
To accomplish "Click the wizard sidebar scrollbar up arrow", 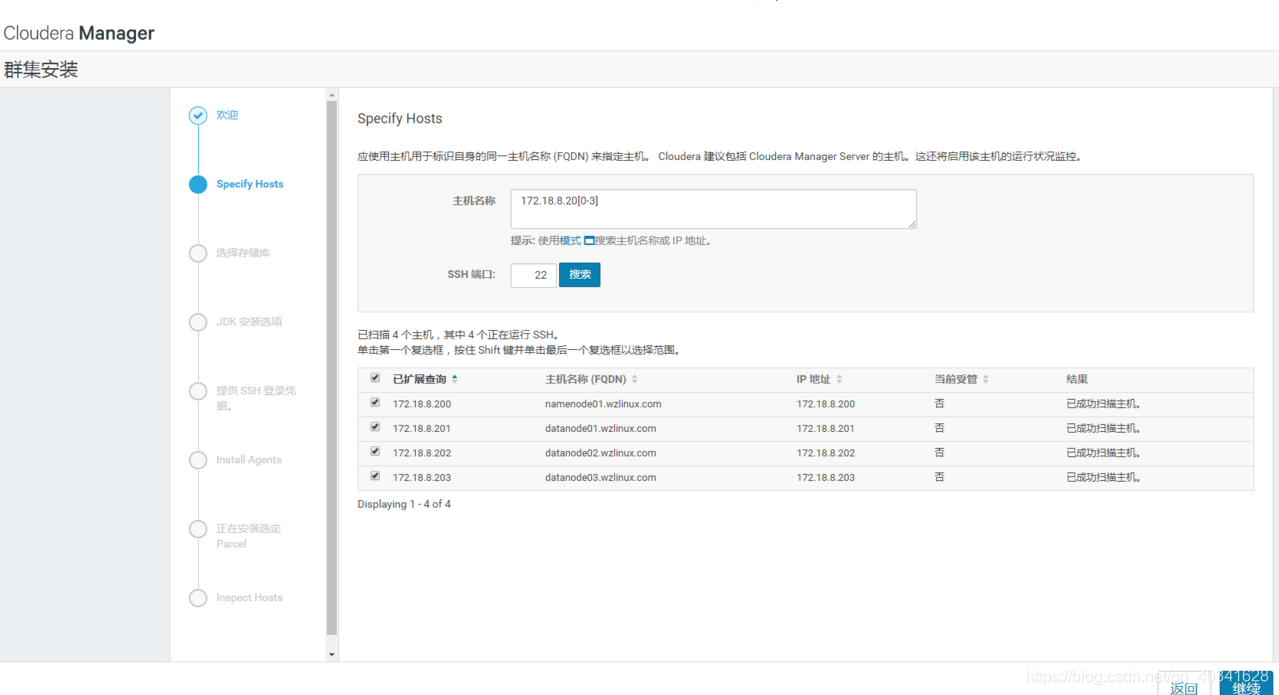I will click(x=332, y=95).
